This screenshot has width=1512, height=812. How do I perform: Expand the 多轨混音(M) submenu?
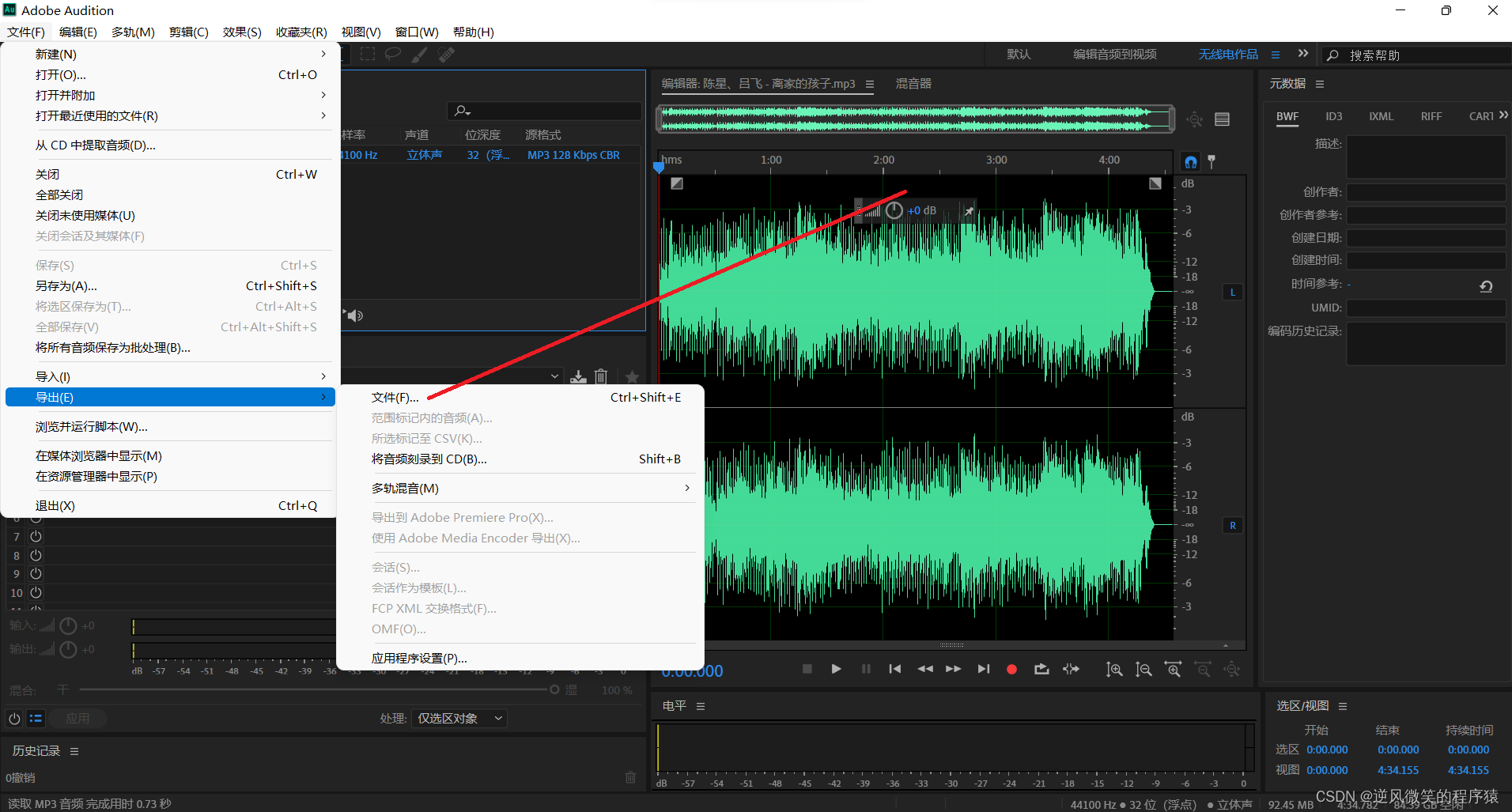[687, 488]
